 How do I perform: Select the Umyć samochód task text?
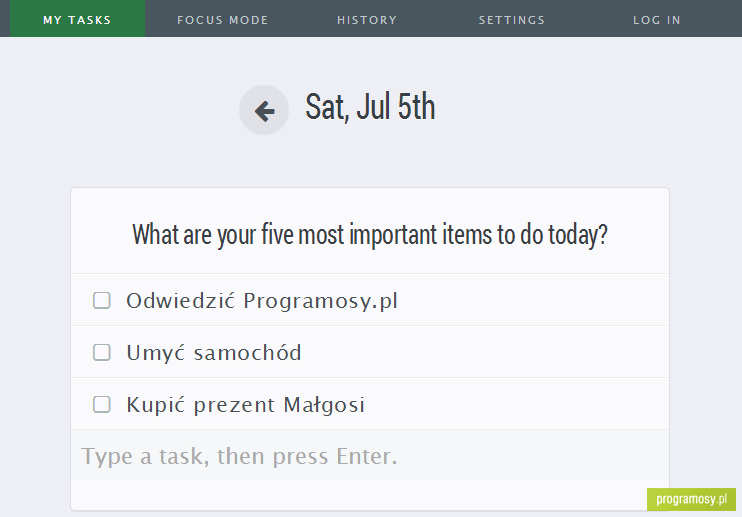click(214, 353)
